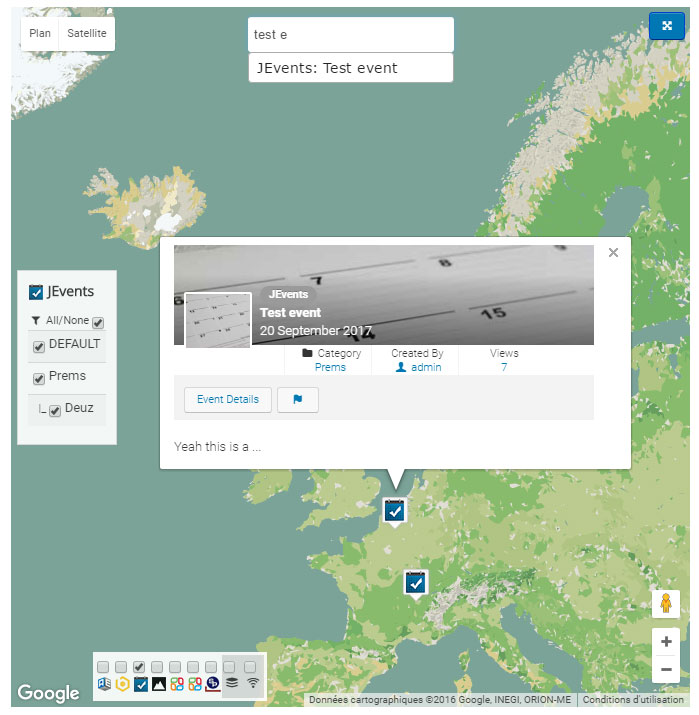This screenshot has width=699, height=715.
Task: Click the JEvents calendar icon in bottom toolbar
Action: pos(140,684)
